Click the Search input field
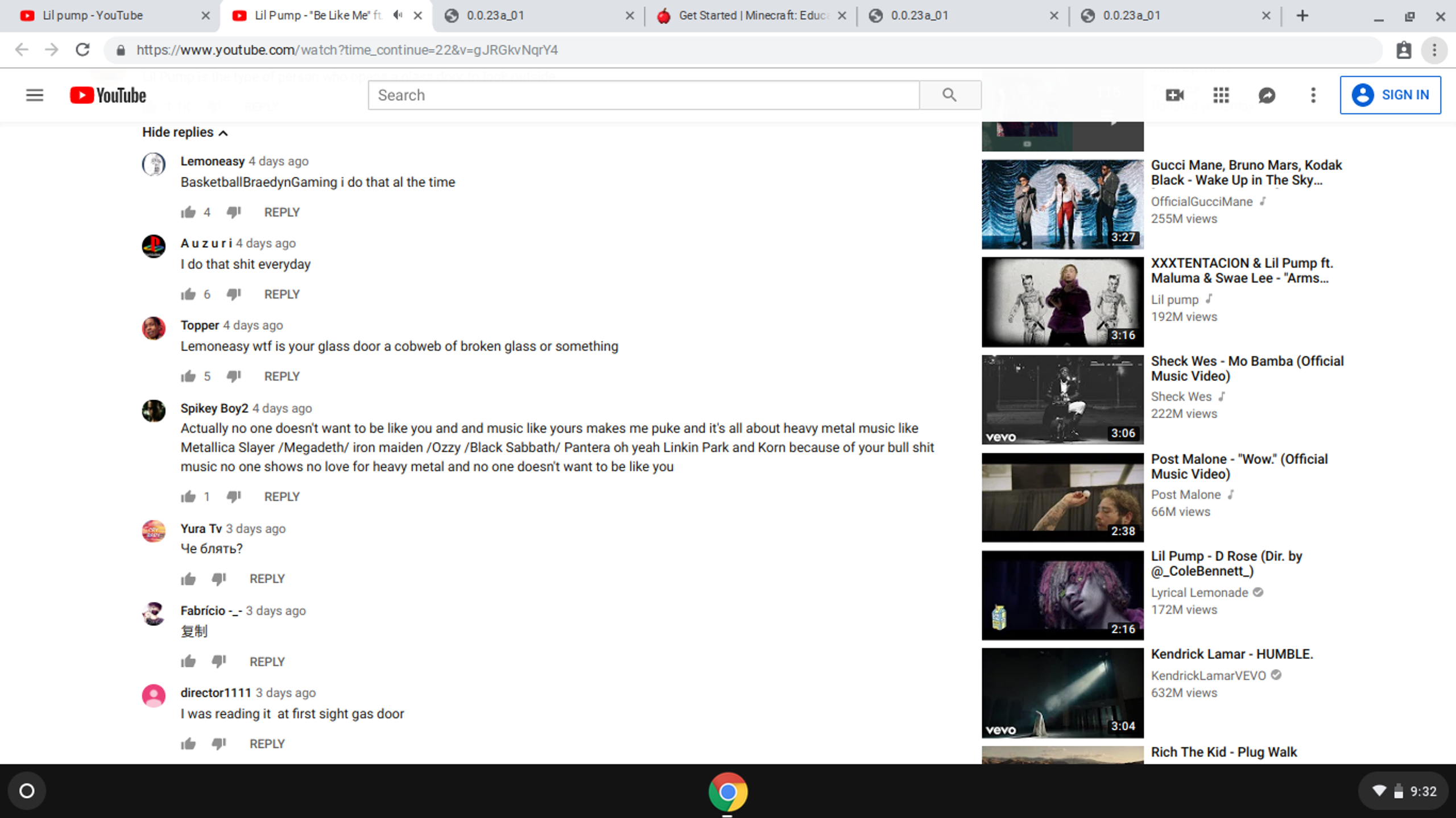The width and height of the screenshot is (1456, 818). point(643,95)
